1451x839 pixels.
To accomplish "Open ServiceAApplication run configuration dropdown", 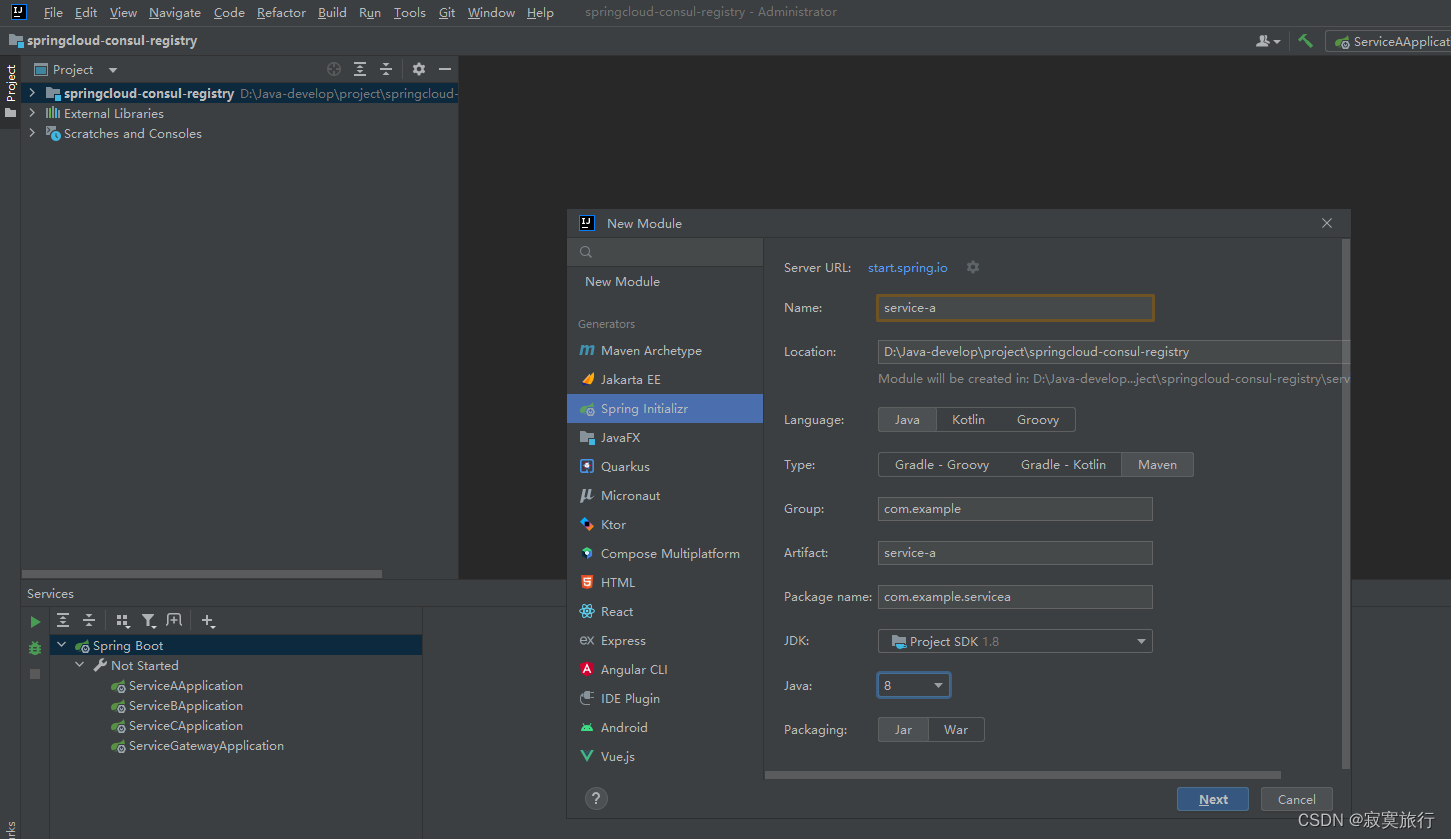I will (x=1388, y=41).
